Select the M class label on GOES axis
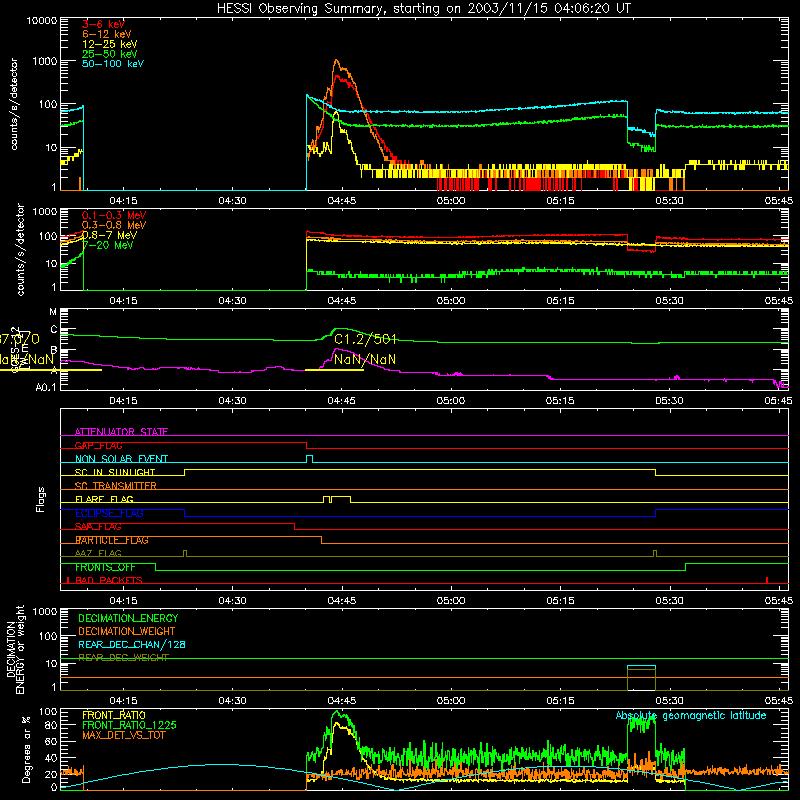 [53, 312]
